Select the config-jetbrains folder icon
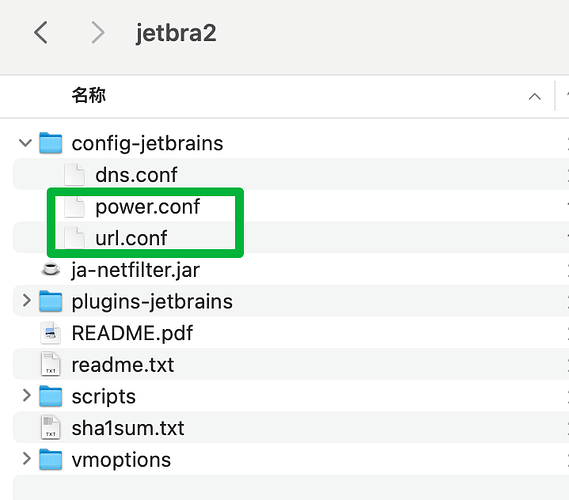 (x=50, y=143)
